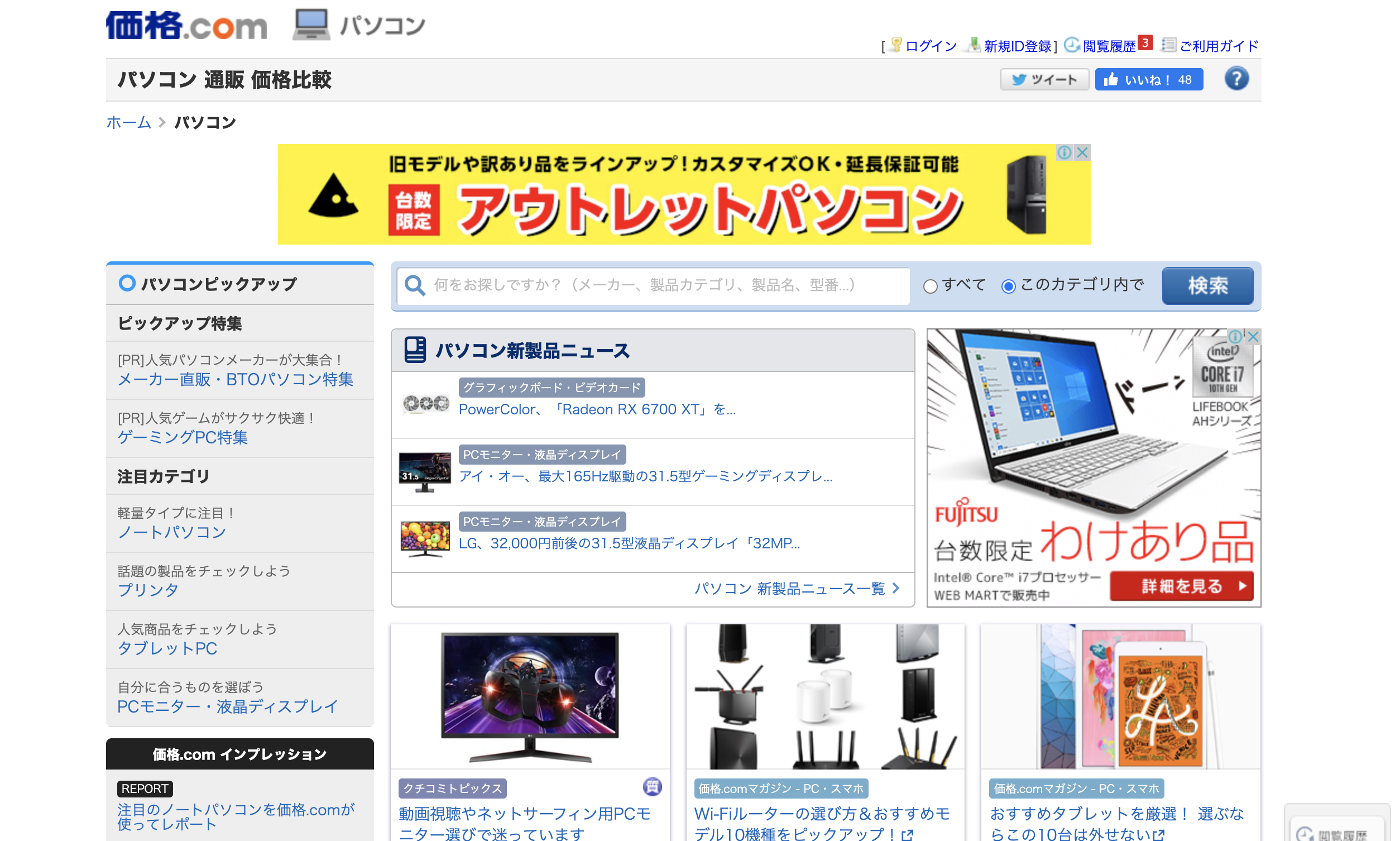
Task: Open パソコン 新製品ニュース一覧 chevron link
Action: [x=796, y=589]
